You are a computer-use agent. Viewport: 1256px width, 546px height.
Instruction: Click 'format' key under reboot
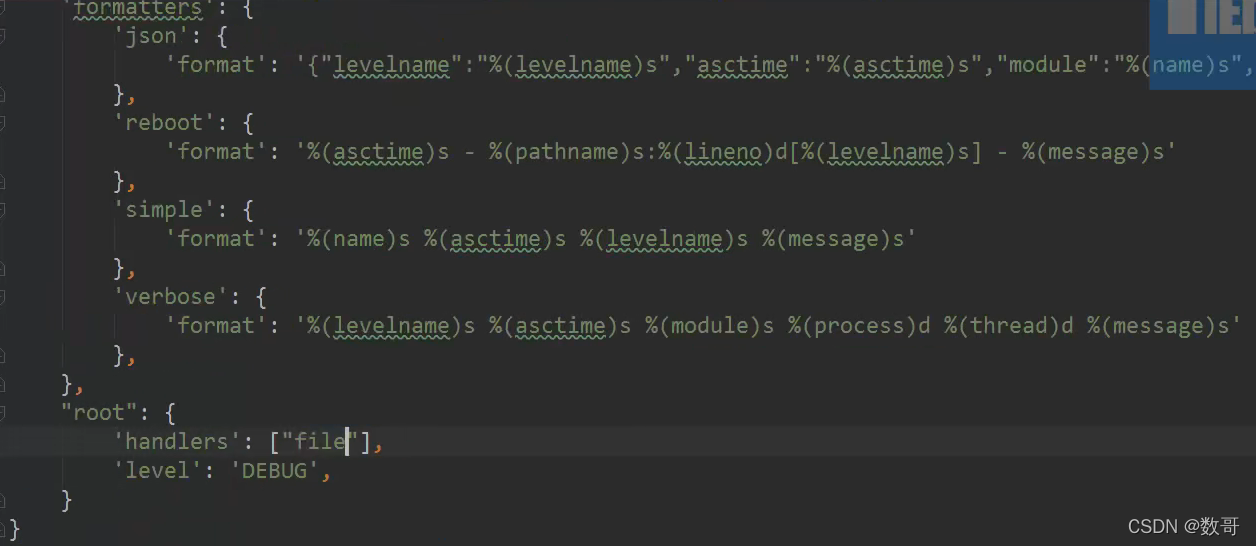coord(217,152)
